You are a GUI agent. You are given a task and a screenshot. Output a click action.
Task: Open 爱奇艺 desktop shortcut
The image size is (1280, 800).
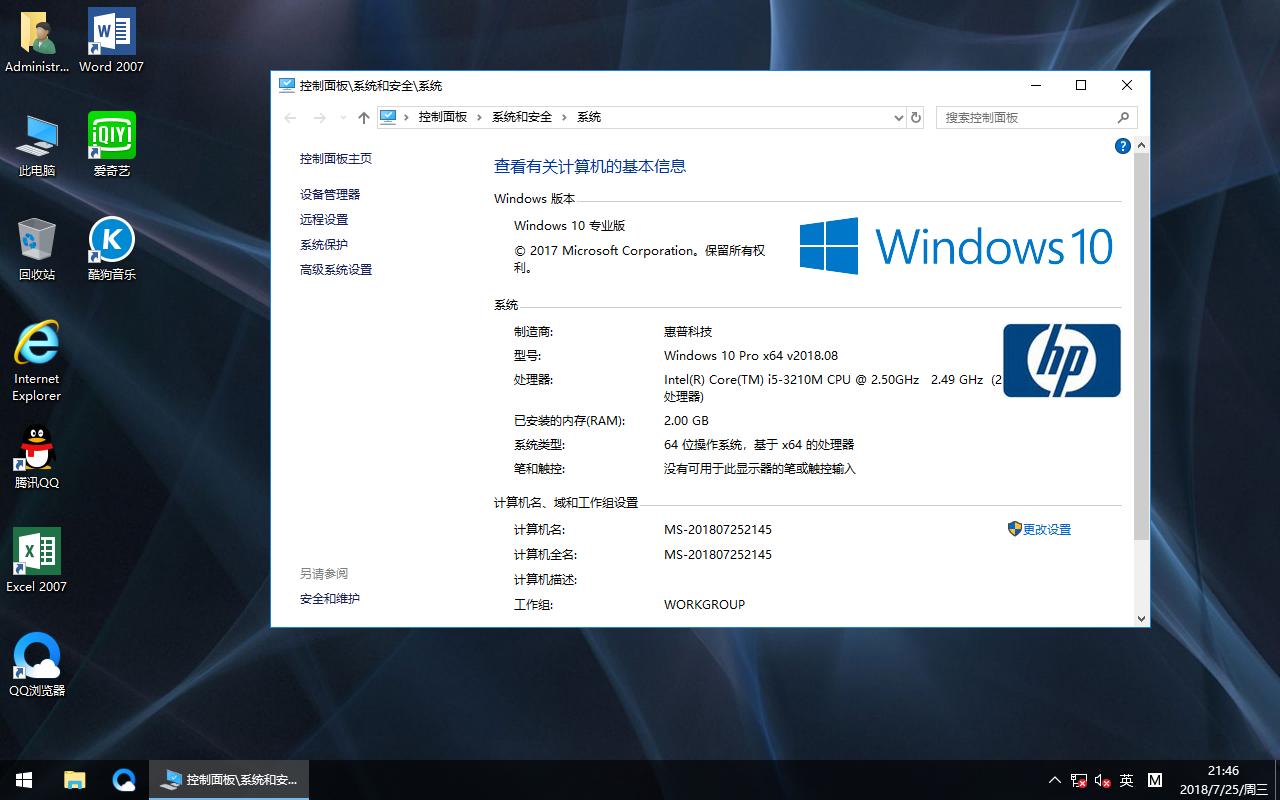(x=112, y=136)
